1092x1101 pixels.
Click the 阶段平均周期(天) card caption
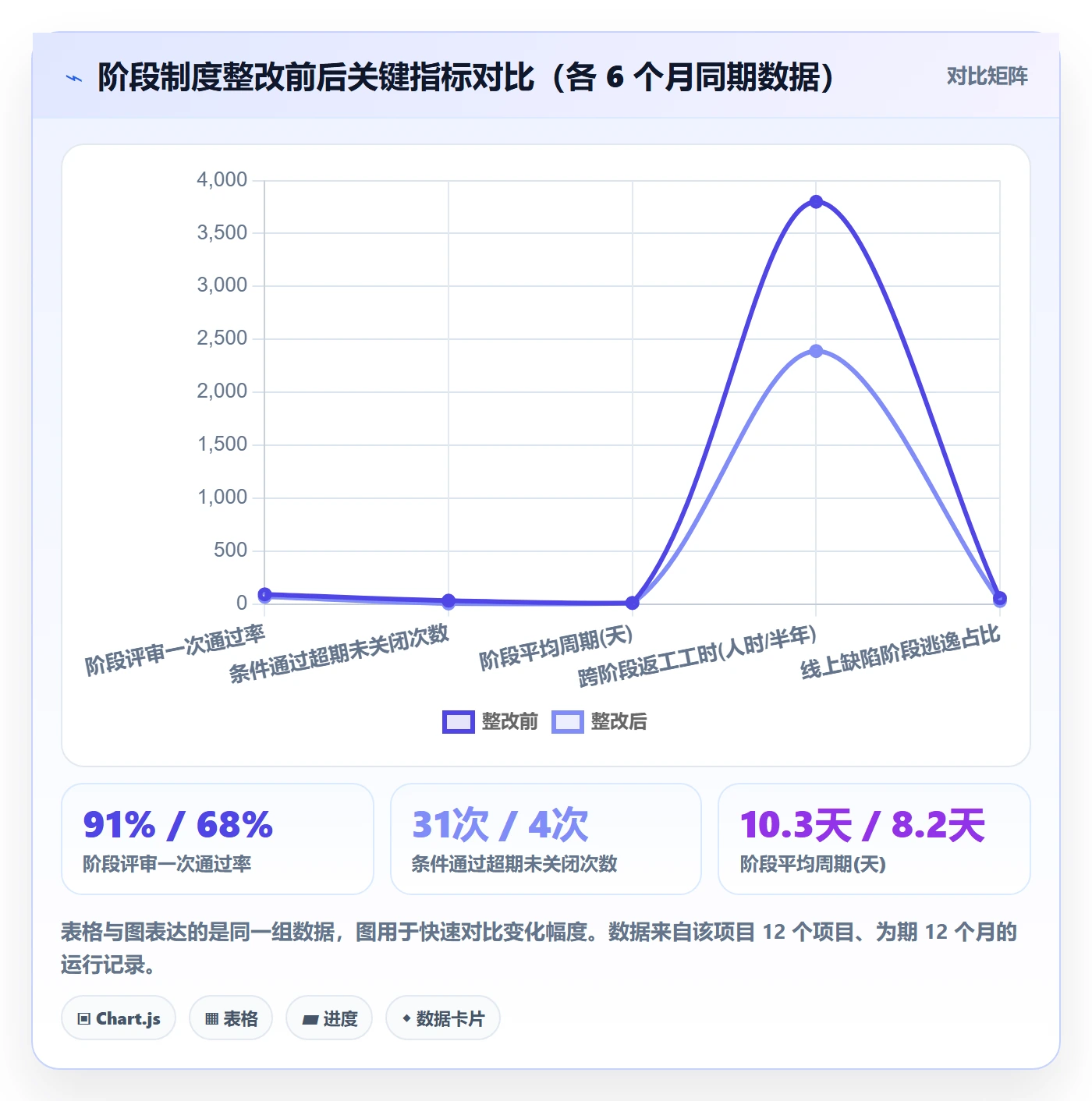pos(813,864)
